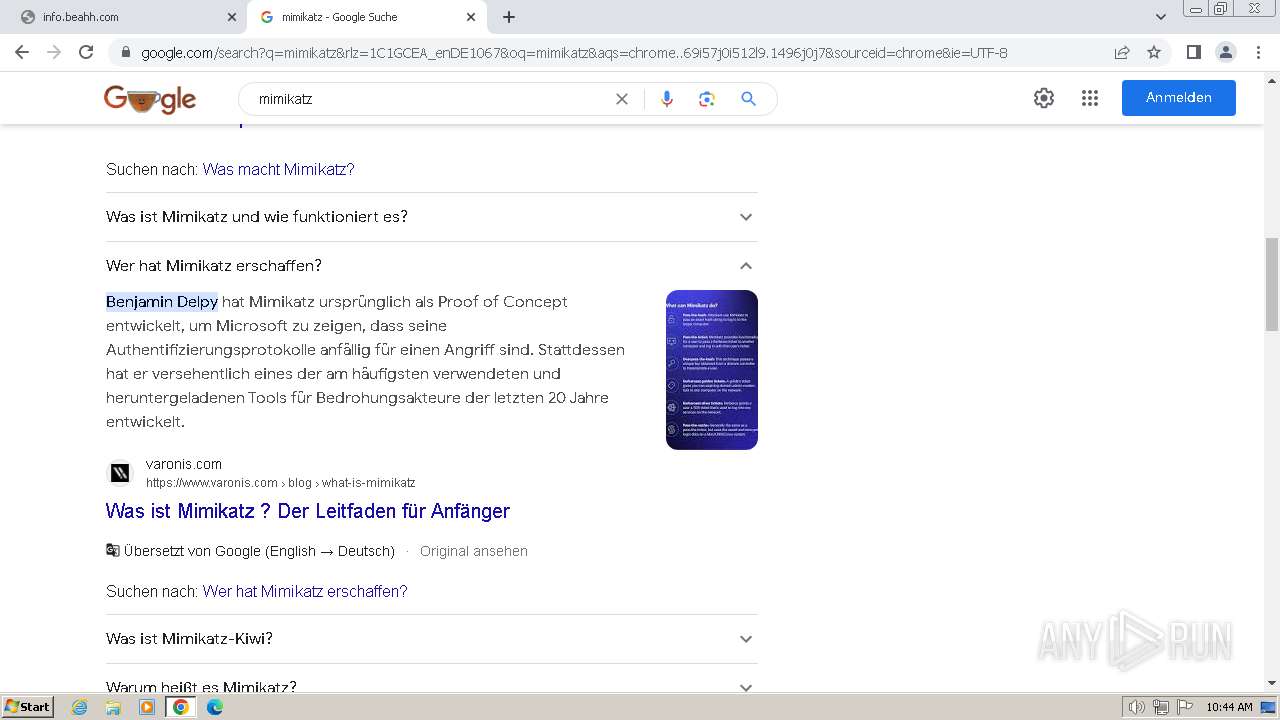Open the purple Mimikatz infographic thumbnail
The width and height of the screenshot is (1280, 720).
click(x=712, y=370)
